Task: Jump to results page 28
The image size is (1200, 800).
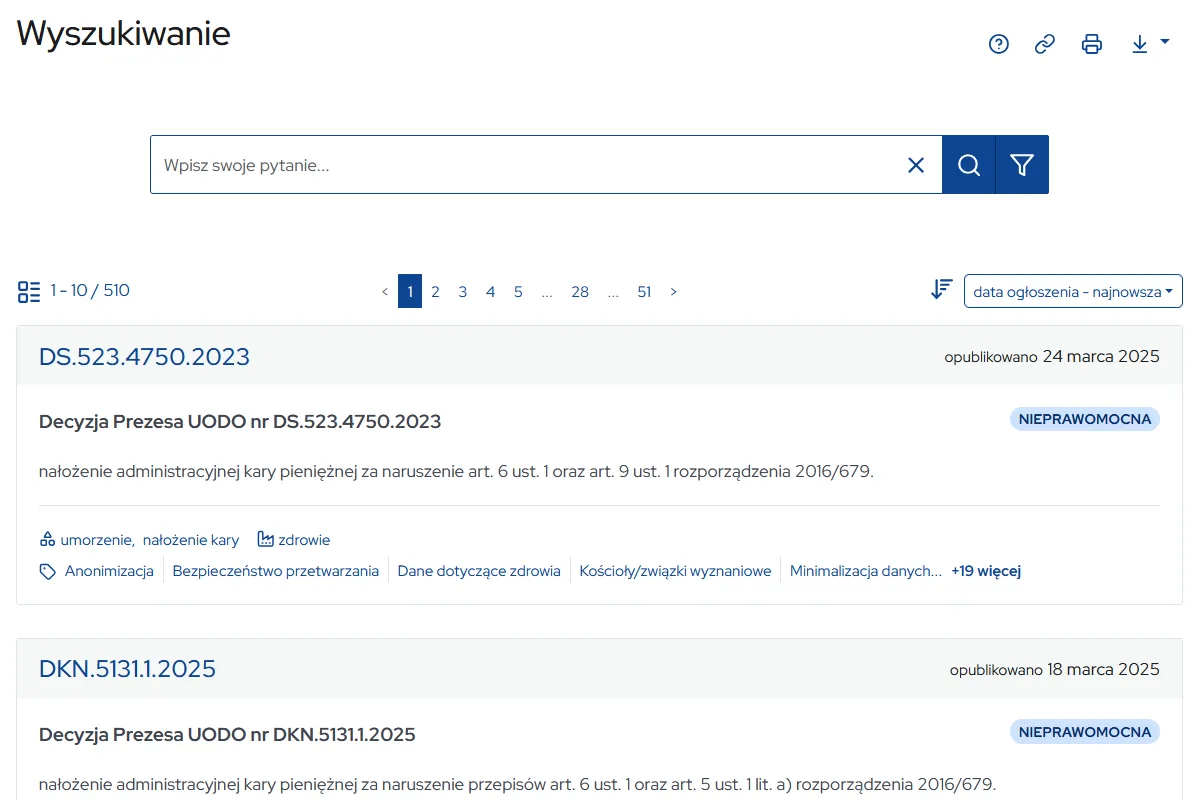Action: click(x=580, y=292)
